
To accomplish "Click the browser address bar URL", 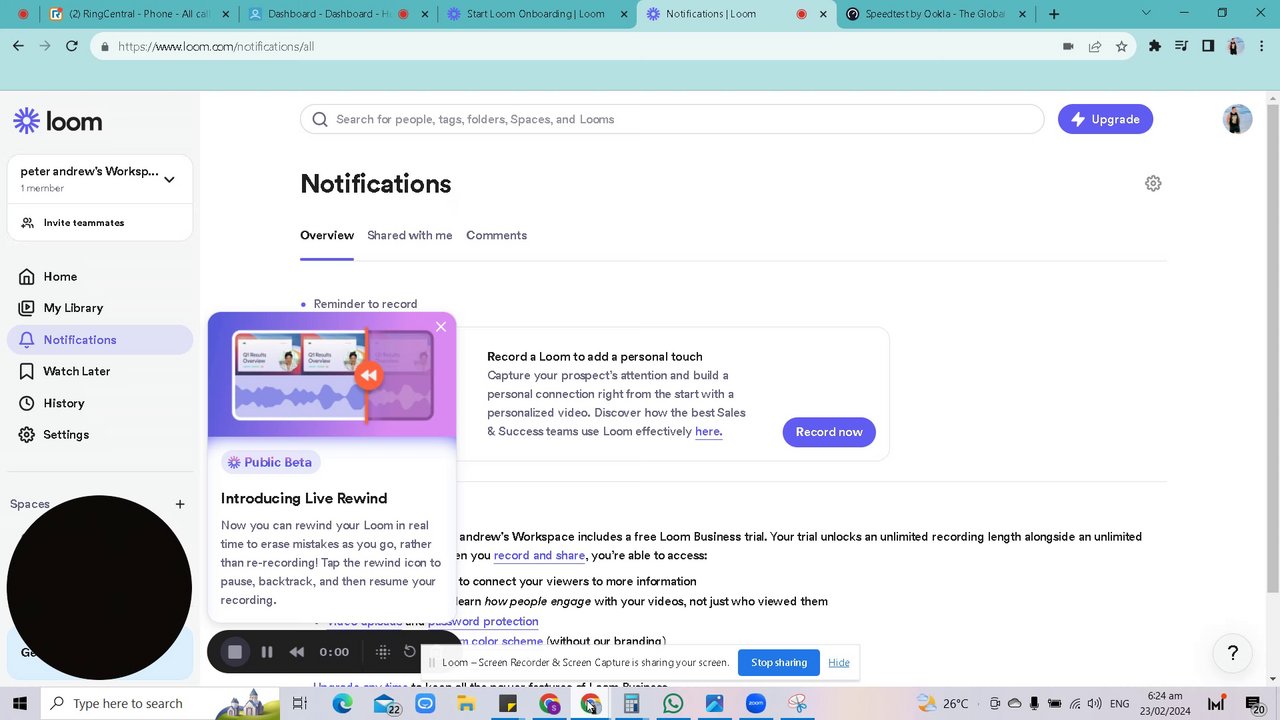I will click(x=216, y=46).
